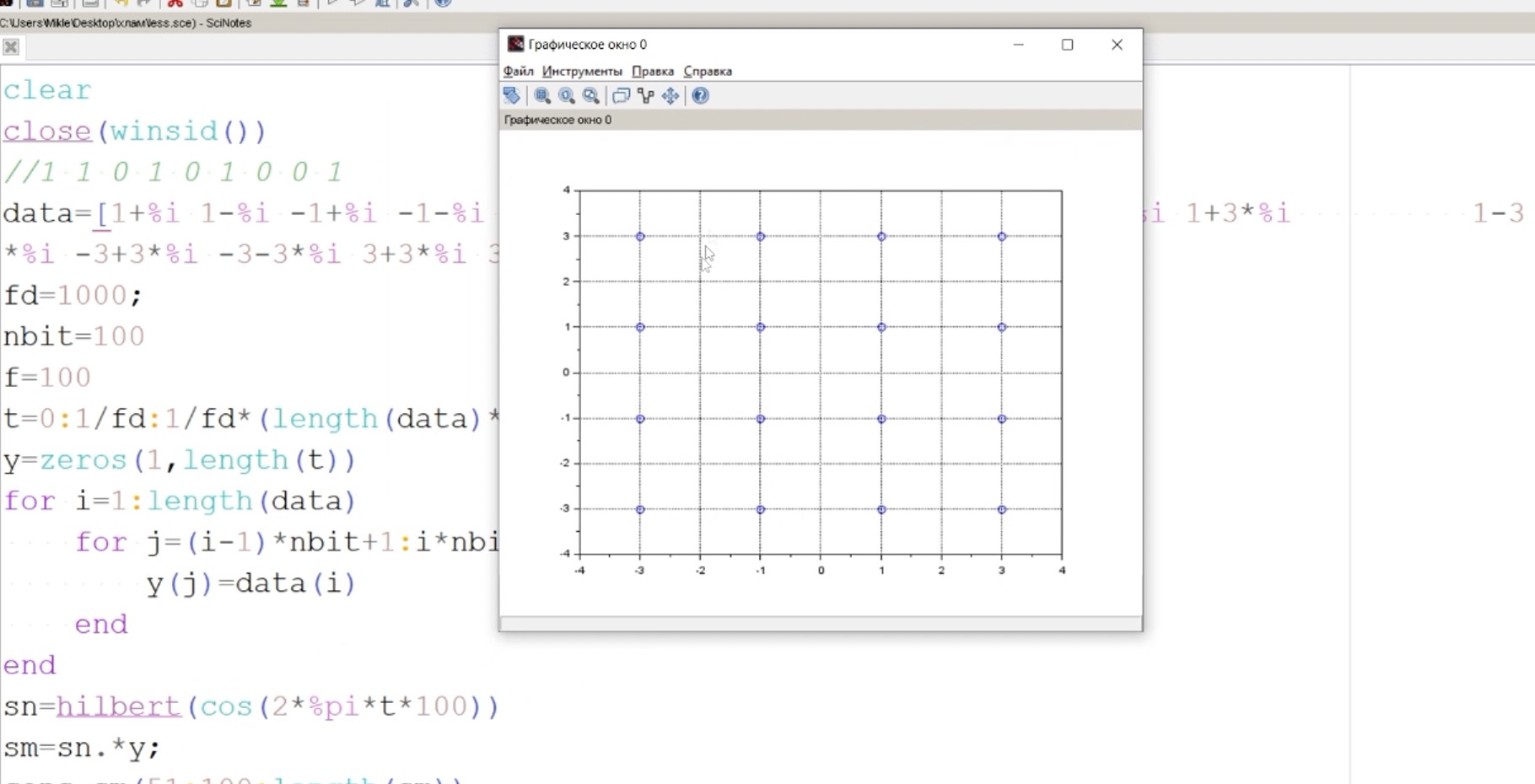
Task: Select the zoom area magnifier with grid icon
Action: (x=542, y=96)
